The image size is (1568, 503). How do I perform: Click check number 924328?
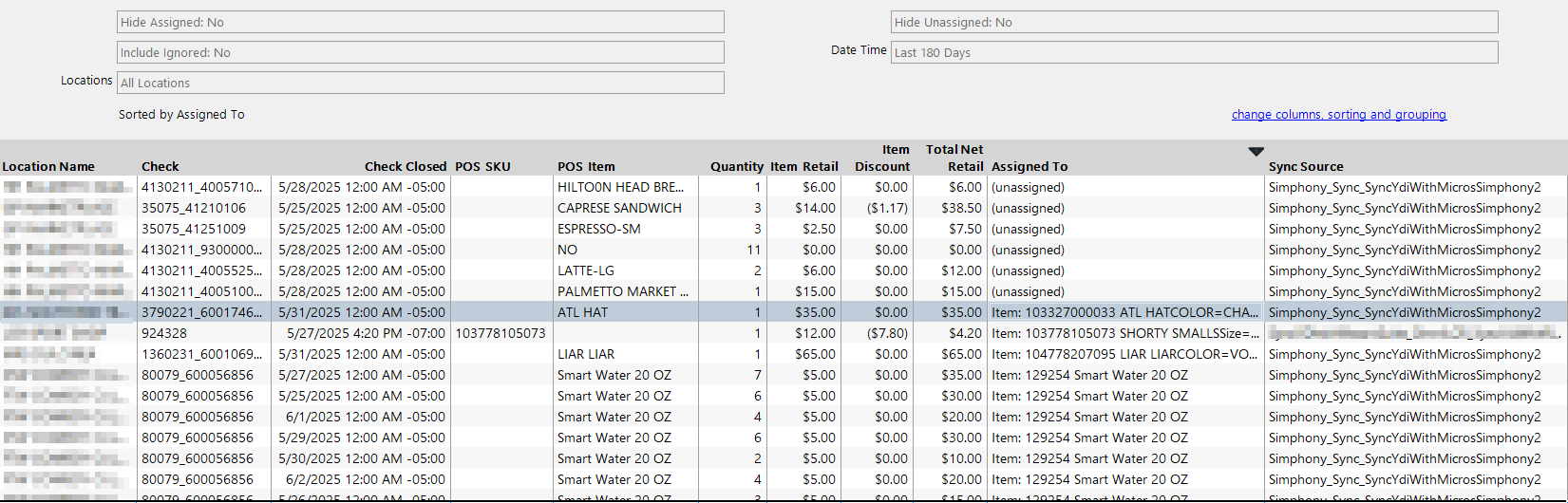pos(164,333)
